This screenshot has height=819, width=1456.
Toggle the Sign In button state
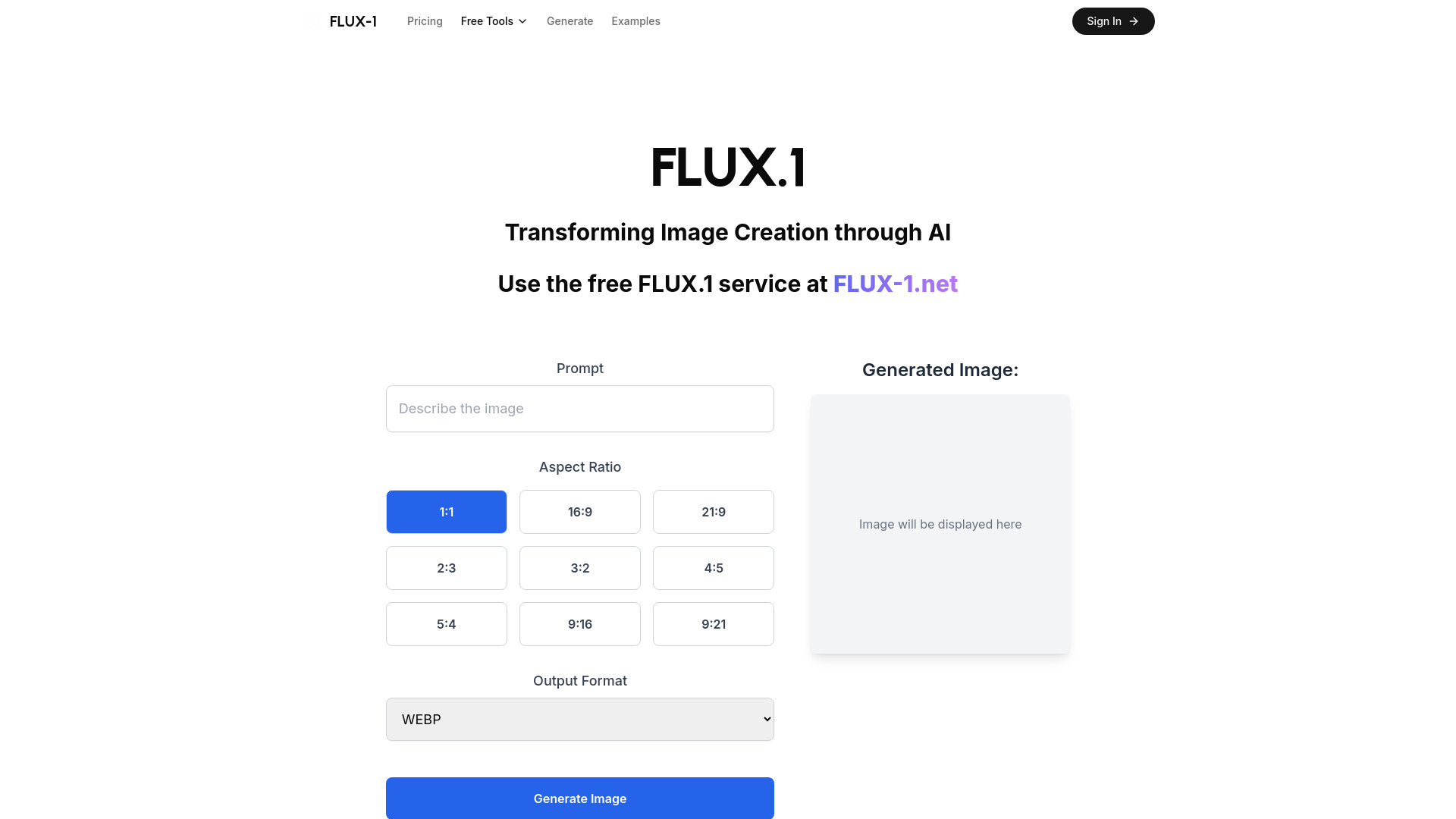[x=1113, y=21]
